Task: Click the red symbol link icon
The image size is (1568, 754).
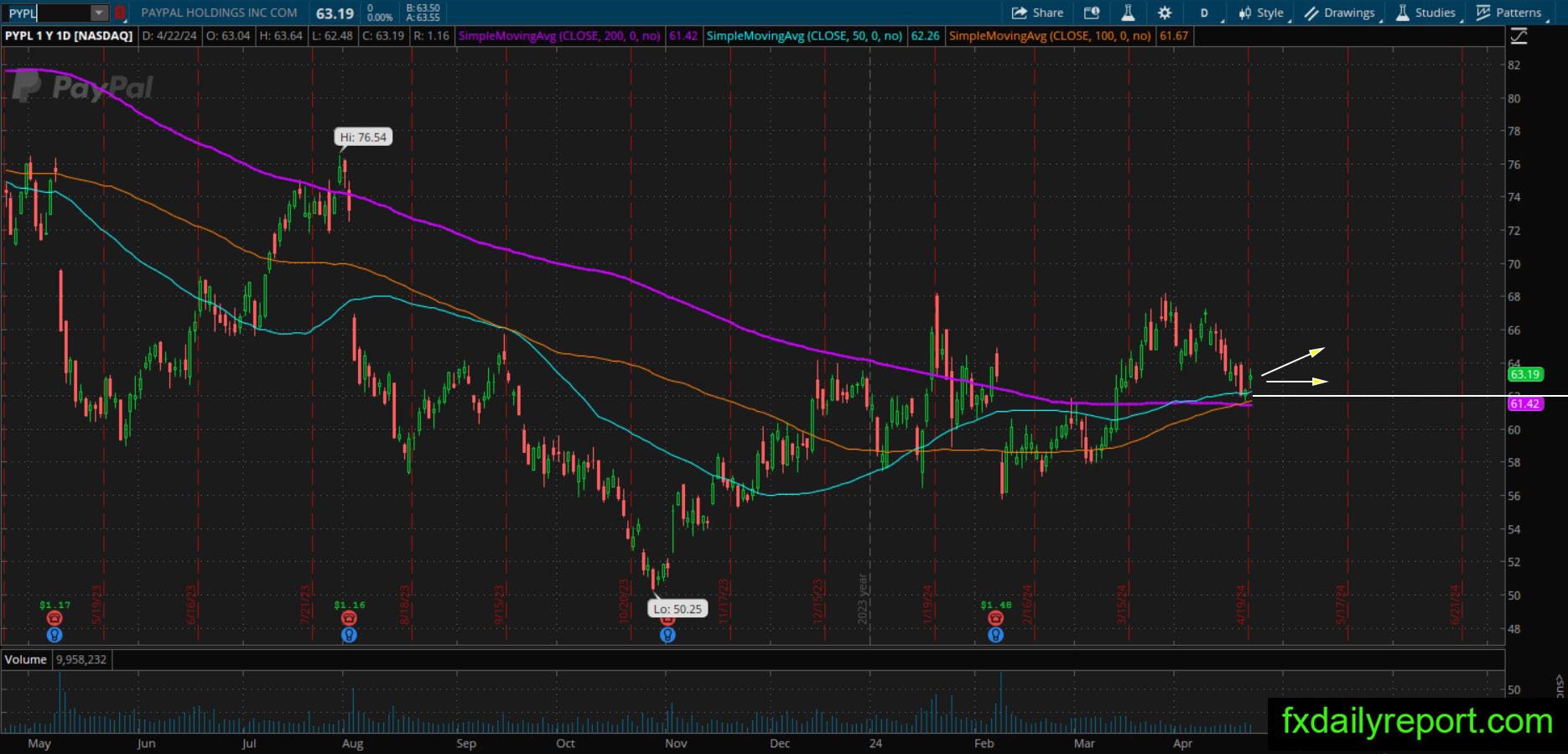Action: click(120, 13)
